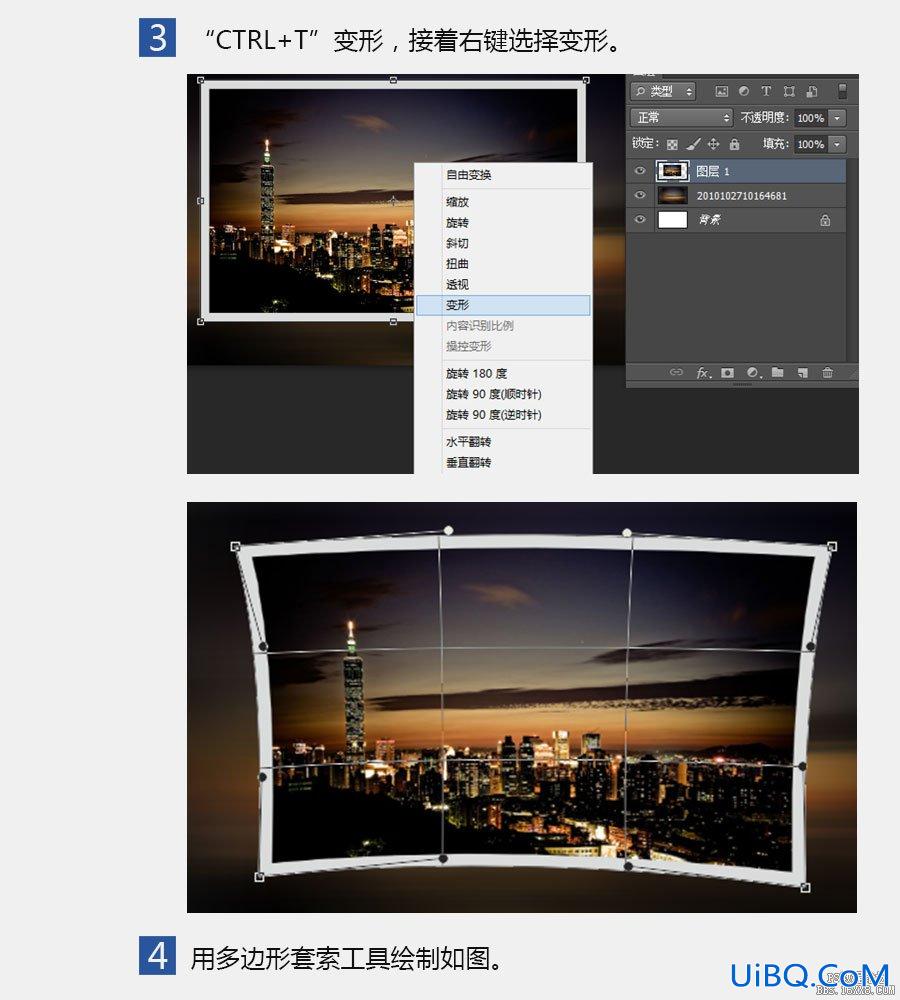Toggle lock all icon
The width and height of the screenshot is (900, 1000).
[x=734, y=144]
